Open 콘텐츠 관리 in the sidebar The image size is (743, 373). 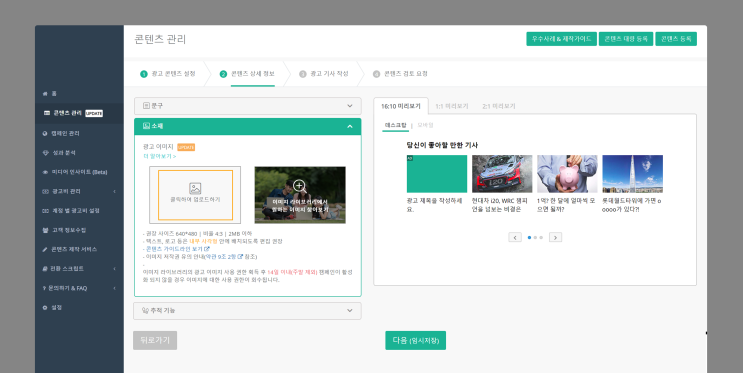79,113
